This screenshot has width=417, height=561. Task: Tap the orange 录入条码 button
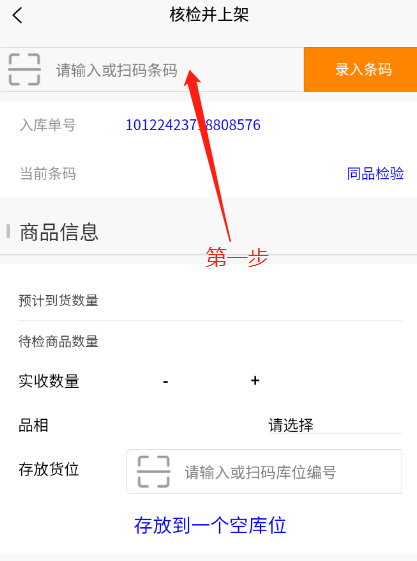[360, 69]
